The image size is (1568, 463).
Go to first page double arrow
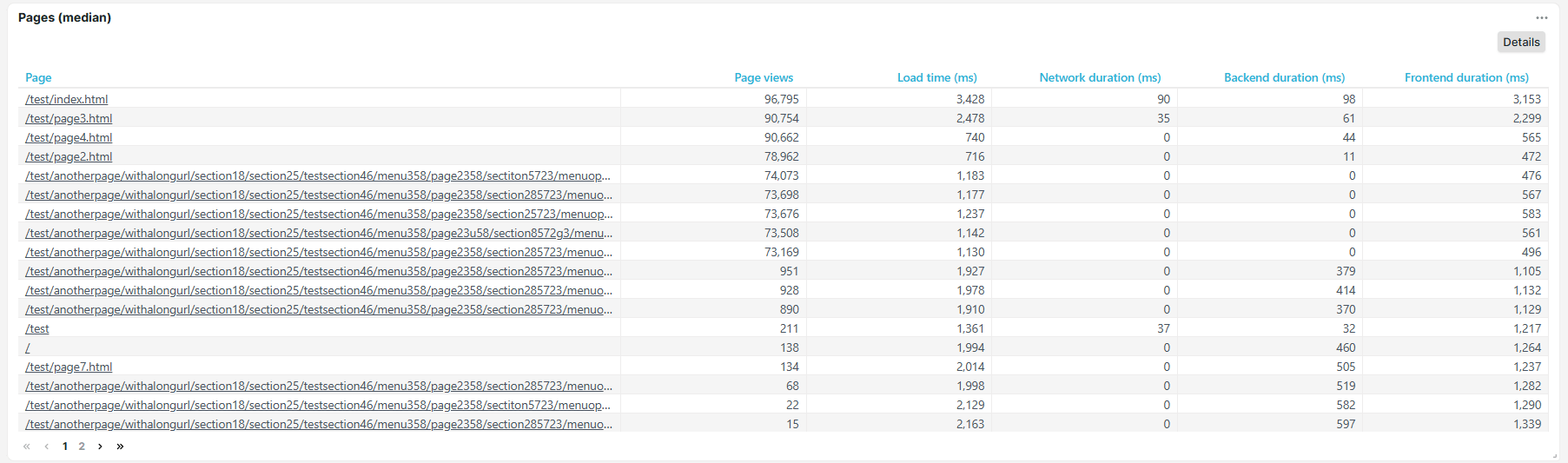click(x=27, y=446)
